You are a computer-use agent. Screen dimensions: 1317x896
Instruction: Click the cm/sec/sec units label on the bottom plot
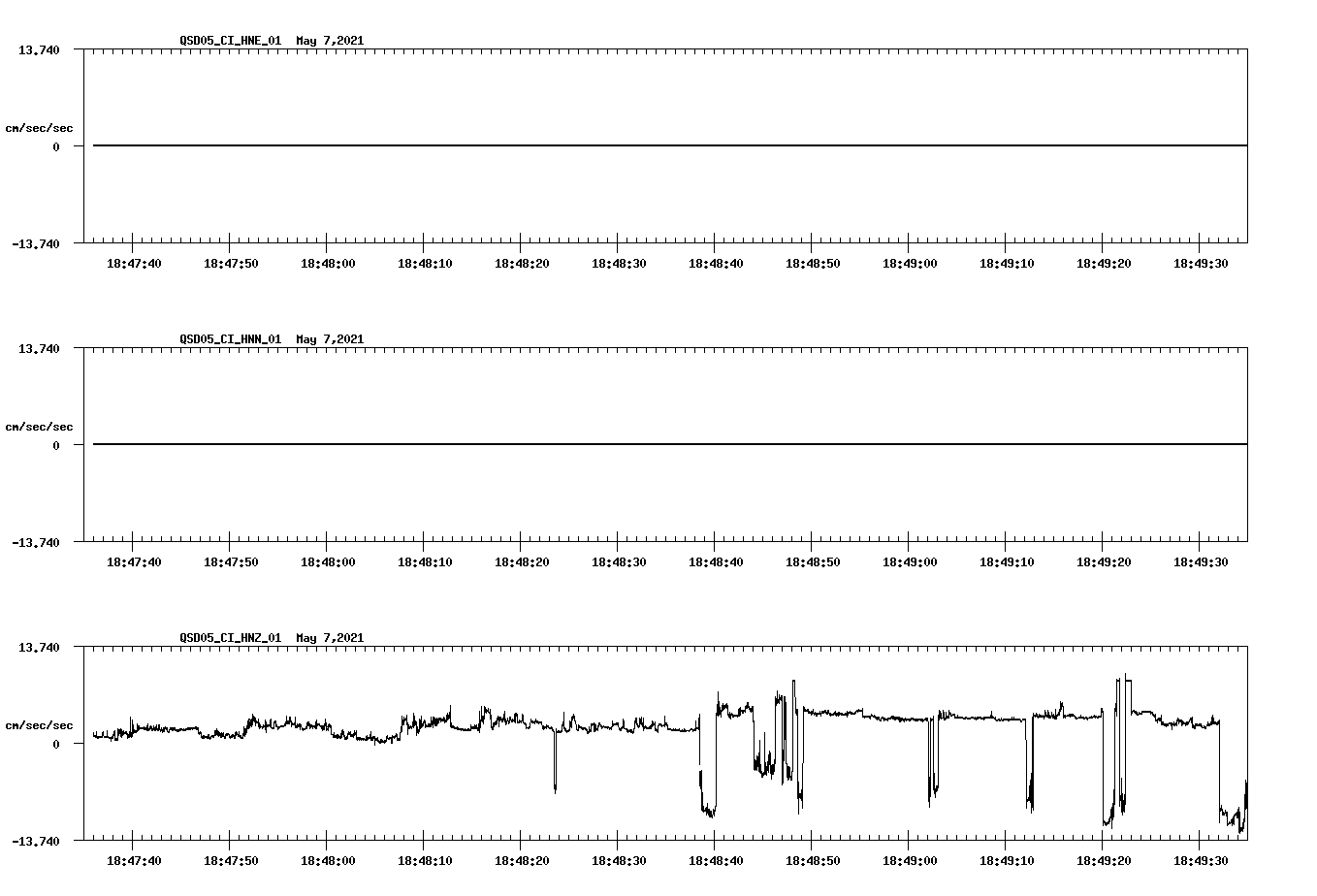click(40, 723)
